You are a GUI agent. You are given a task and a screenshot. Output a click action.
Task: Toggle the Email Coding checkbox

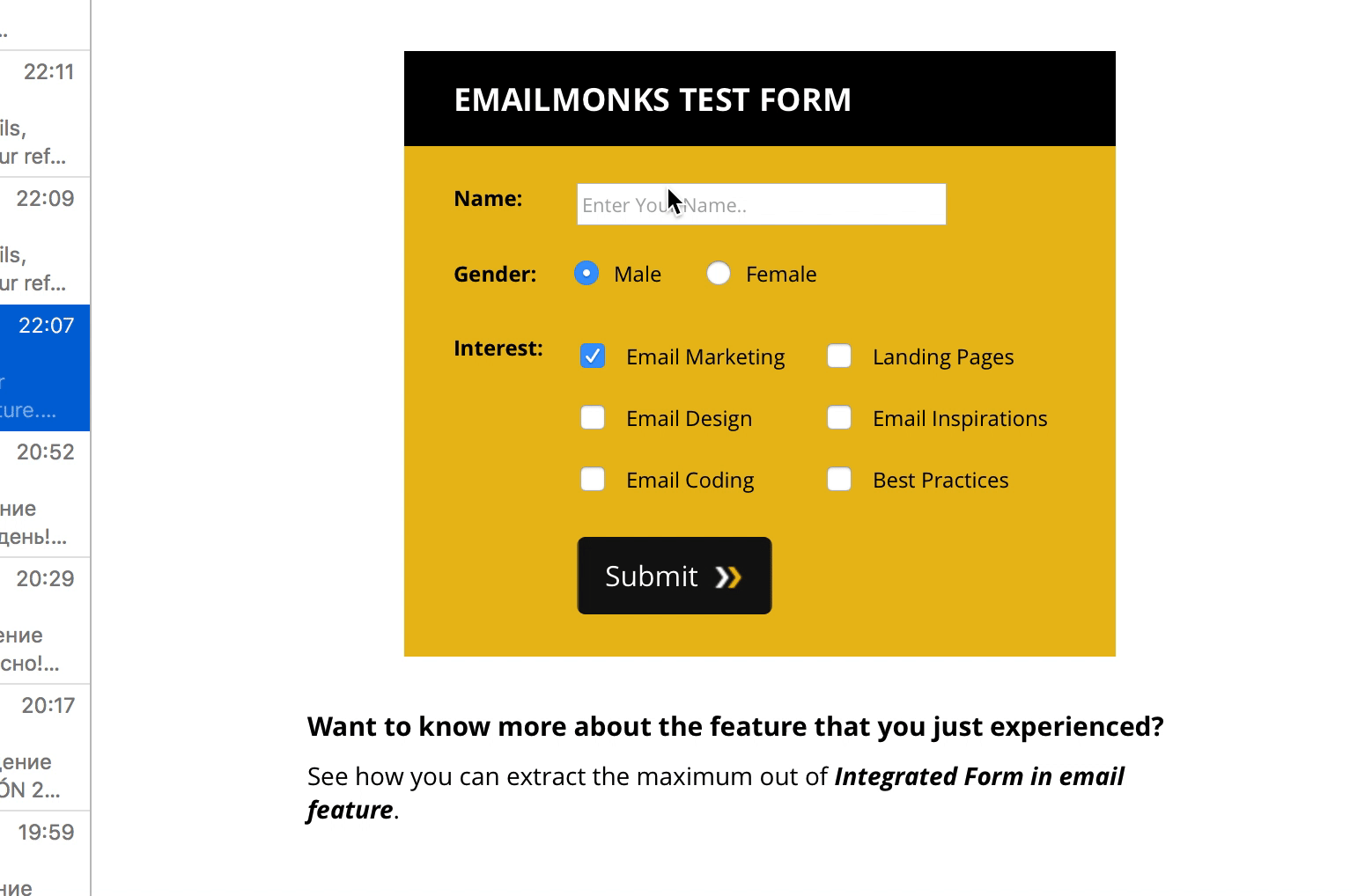[x=593, y=480]
